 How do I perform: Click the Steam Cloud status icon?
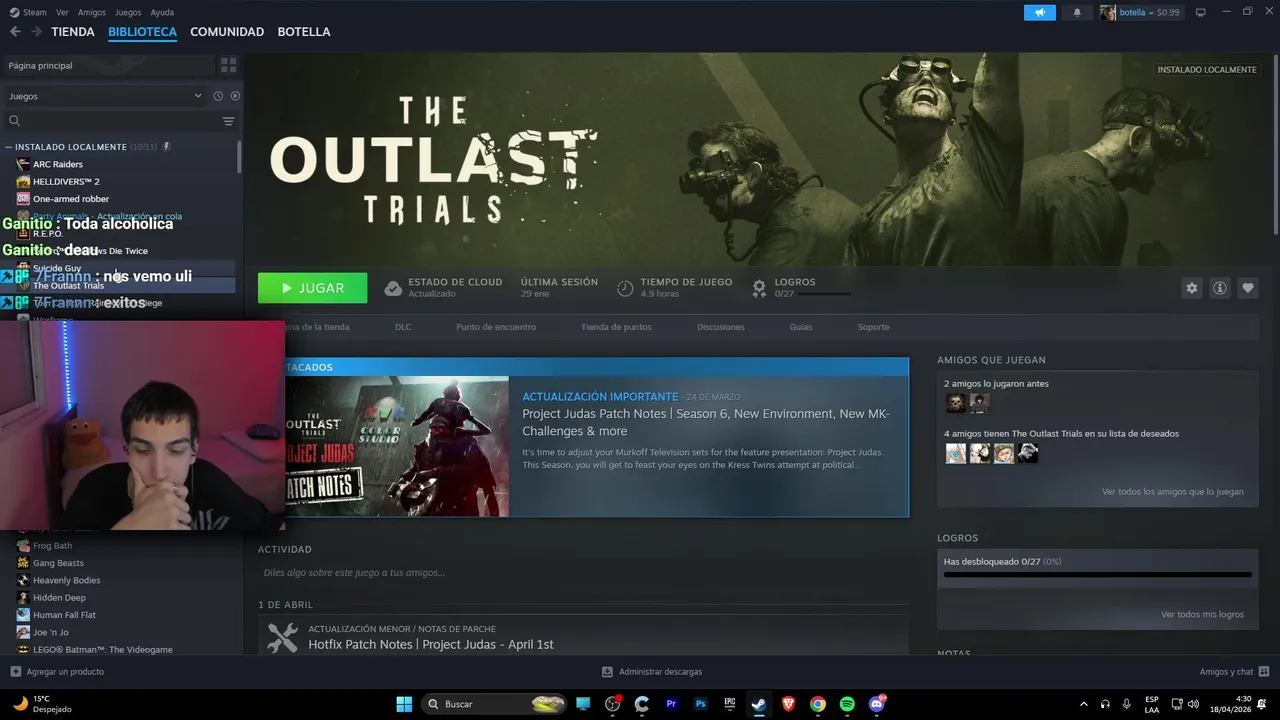[393, 288]
